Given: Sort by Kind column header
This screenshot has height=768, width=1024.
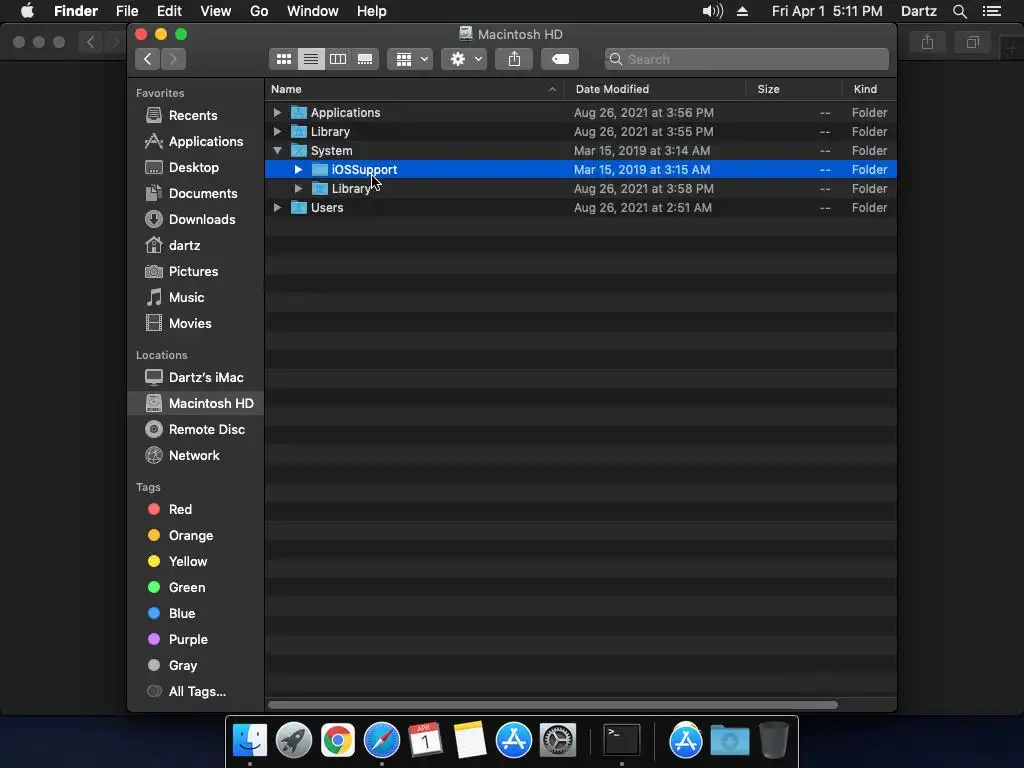Looking at the screenshot, I should [869, 89].
